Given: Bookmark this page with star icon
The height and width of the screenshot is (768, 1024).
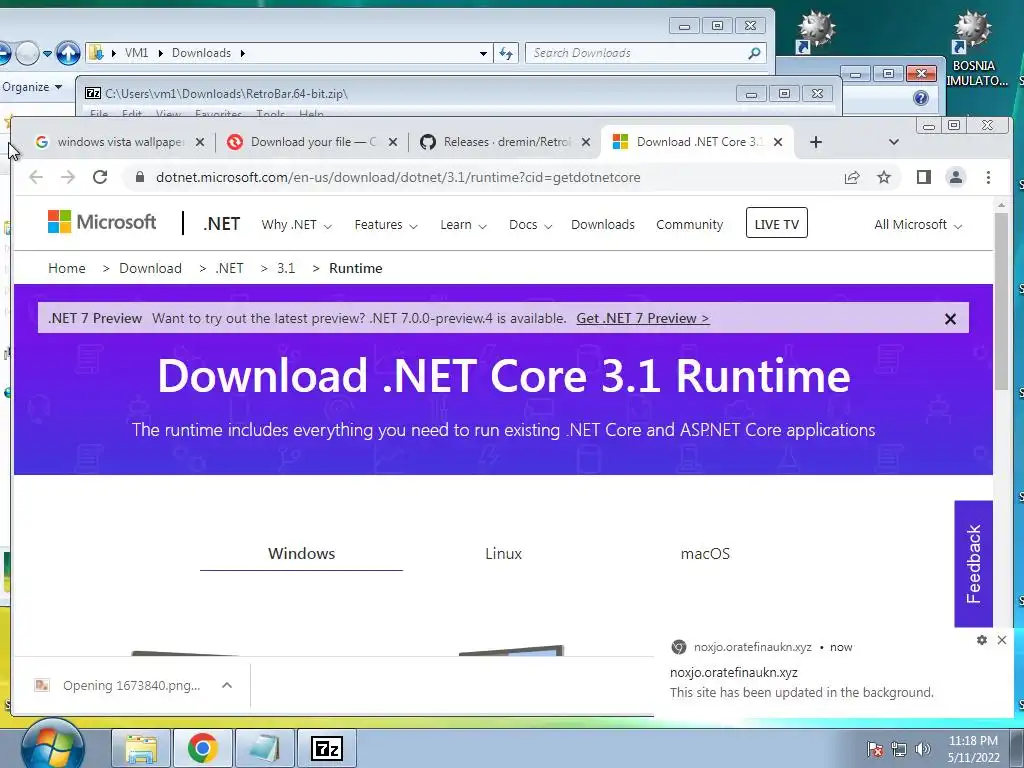Looking at the screenshot, I should (x=884, y=177).
